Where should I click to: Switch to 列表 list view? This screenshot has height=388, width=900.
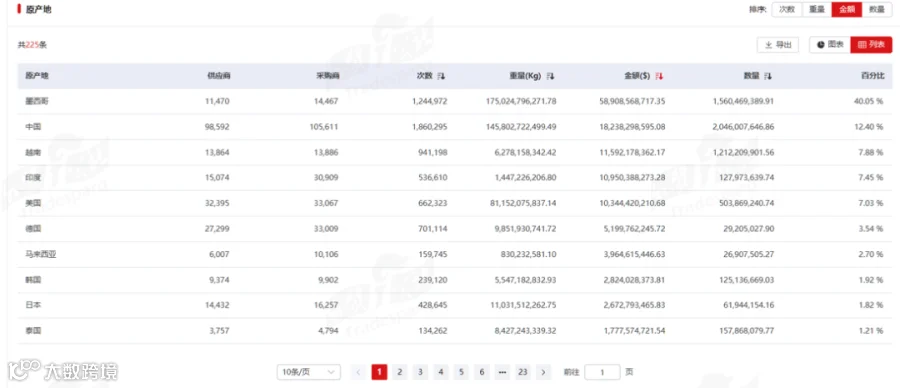[871, 44]
